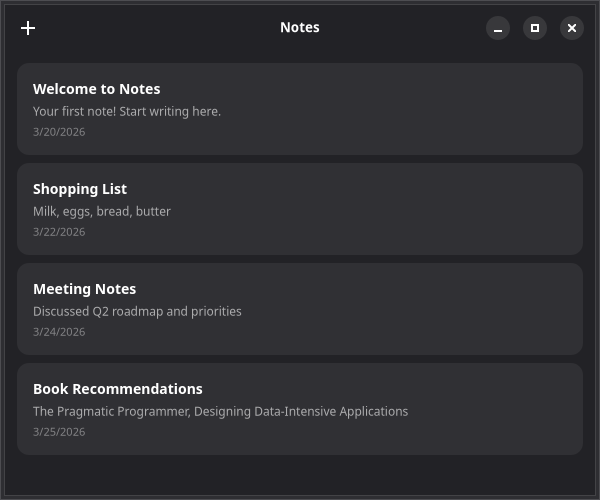
Task: Click the plus icon to add a note
Action: 28,28
